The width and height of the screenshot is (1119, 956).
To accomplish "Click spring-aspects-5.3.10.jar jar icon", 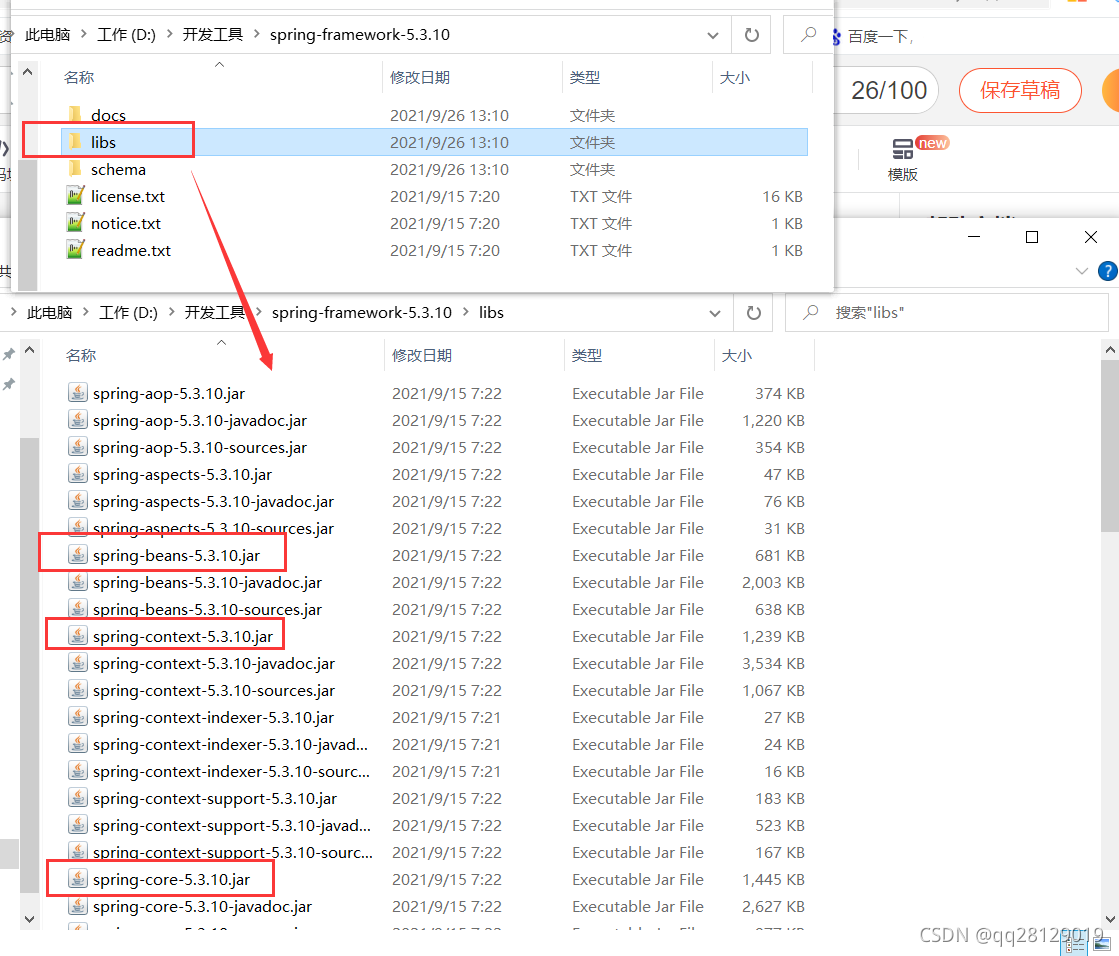I will point(78,474).
